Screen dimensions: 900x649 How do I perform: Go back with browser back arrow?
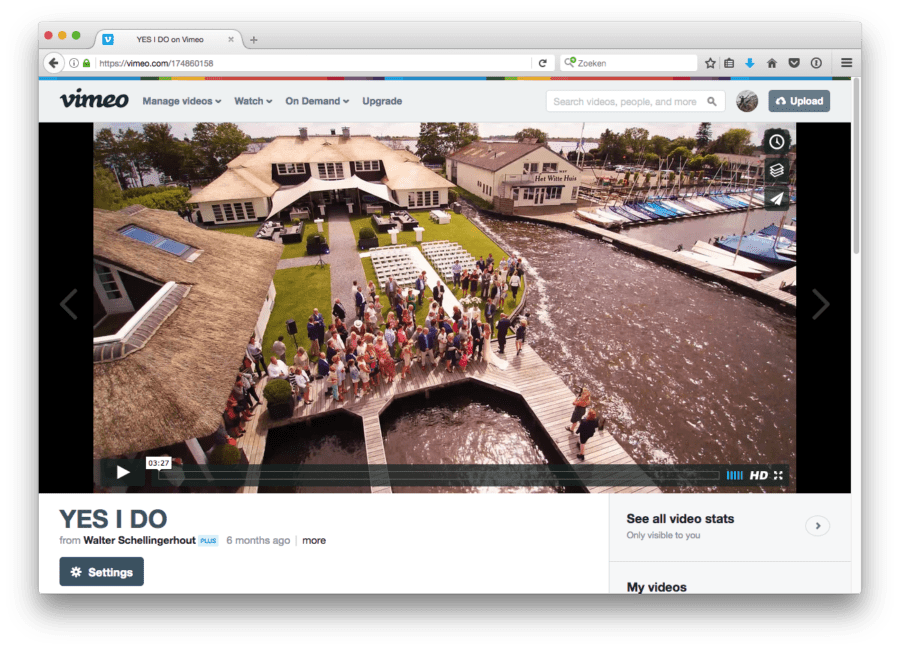pyautogui.click(x=53, y=63)
